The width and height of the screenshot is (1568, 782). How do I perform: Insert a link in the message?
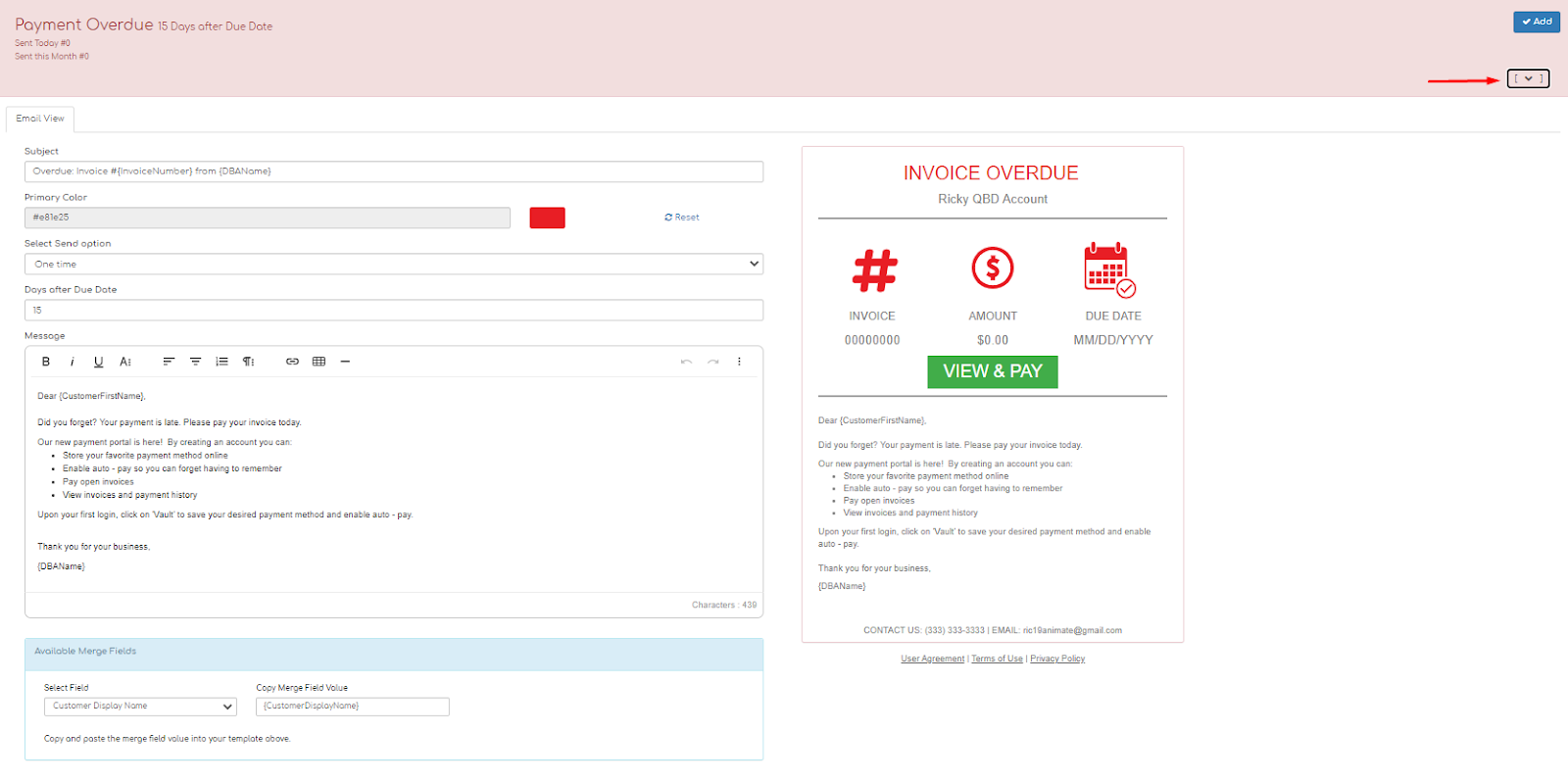click(292, 362)
